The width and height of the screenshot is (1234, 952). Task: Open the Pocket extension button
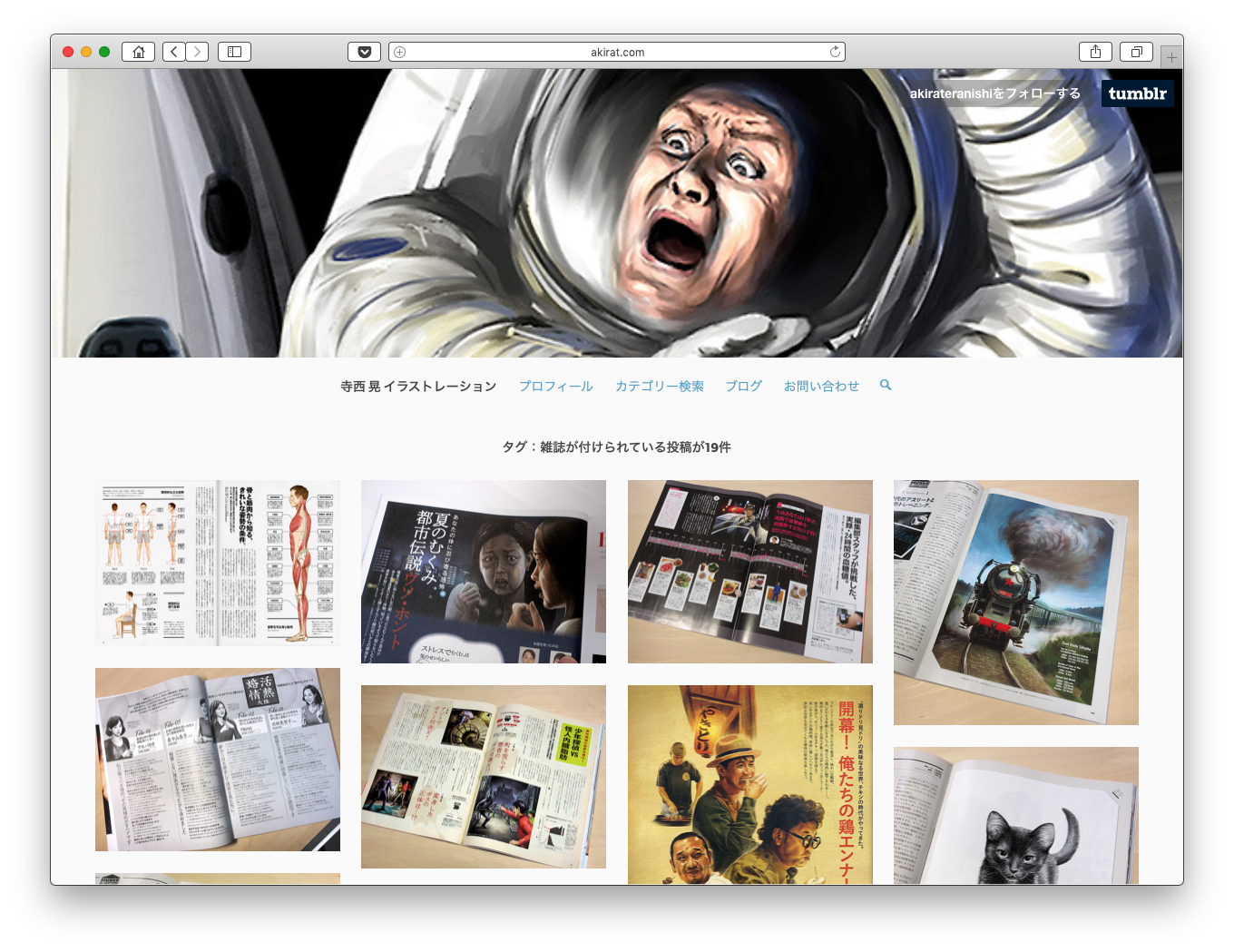(364, 52)
